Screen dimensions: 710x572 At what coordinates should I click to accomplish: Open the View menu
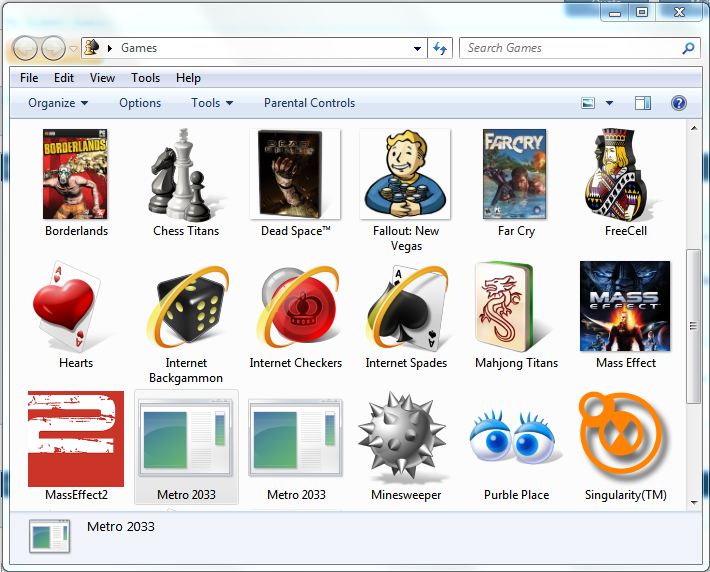[102, 78]
